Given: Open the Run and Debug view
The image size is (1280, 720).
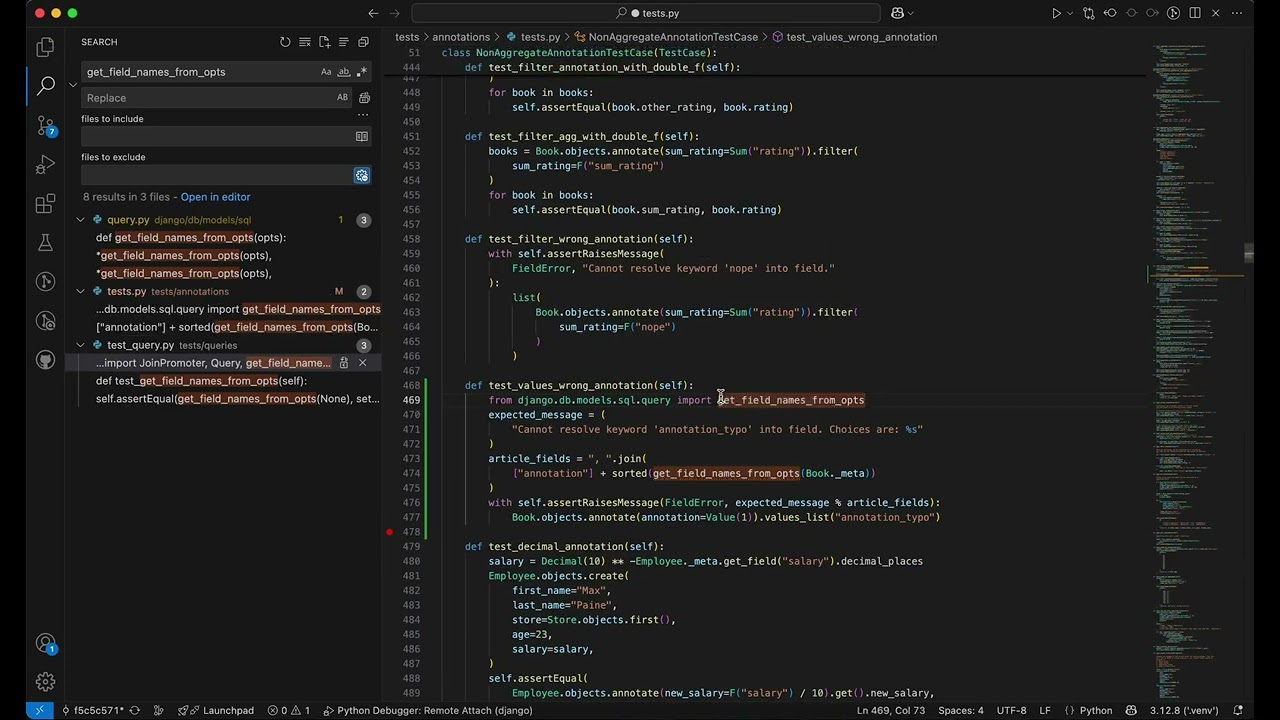Looking at the screenshot, I should 45,165.
